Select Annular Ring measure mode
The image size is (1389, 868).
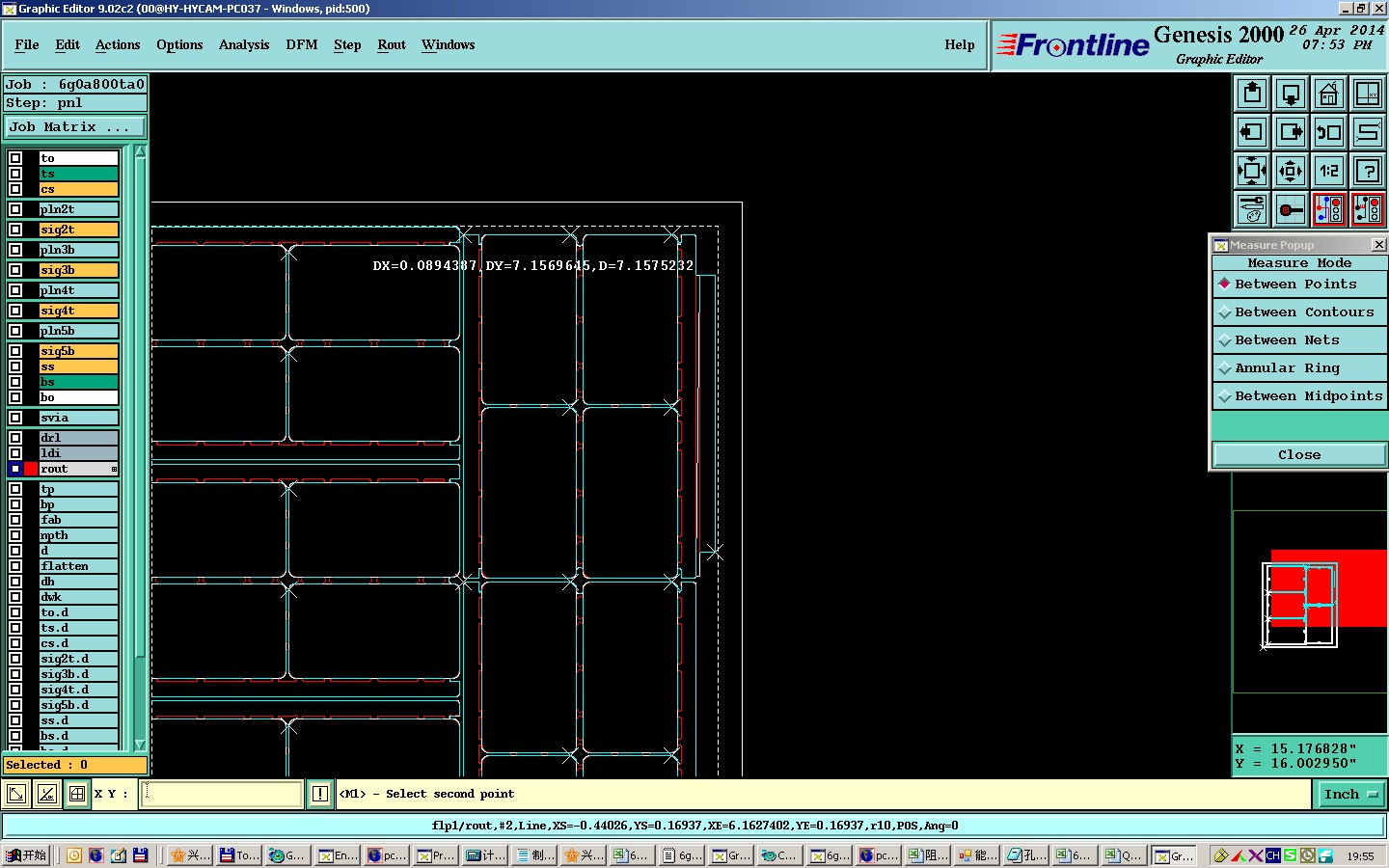tap(1299, 367)
